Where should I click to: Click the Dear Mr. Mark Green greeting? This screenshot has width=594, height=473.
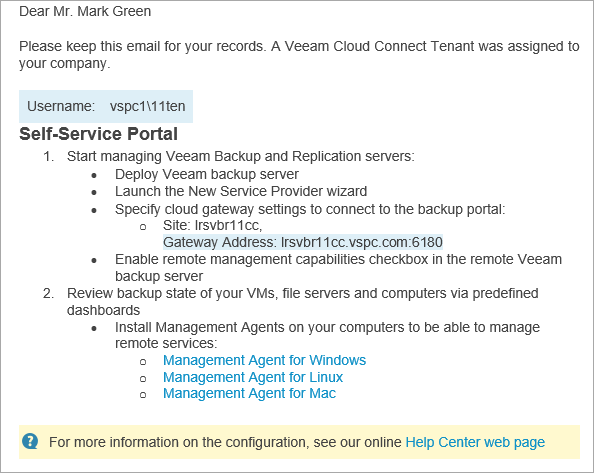click(x=85, y=11)
